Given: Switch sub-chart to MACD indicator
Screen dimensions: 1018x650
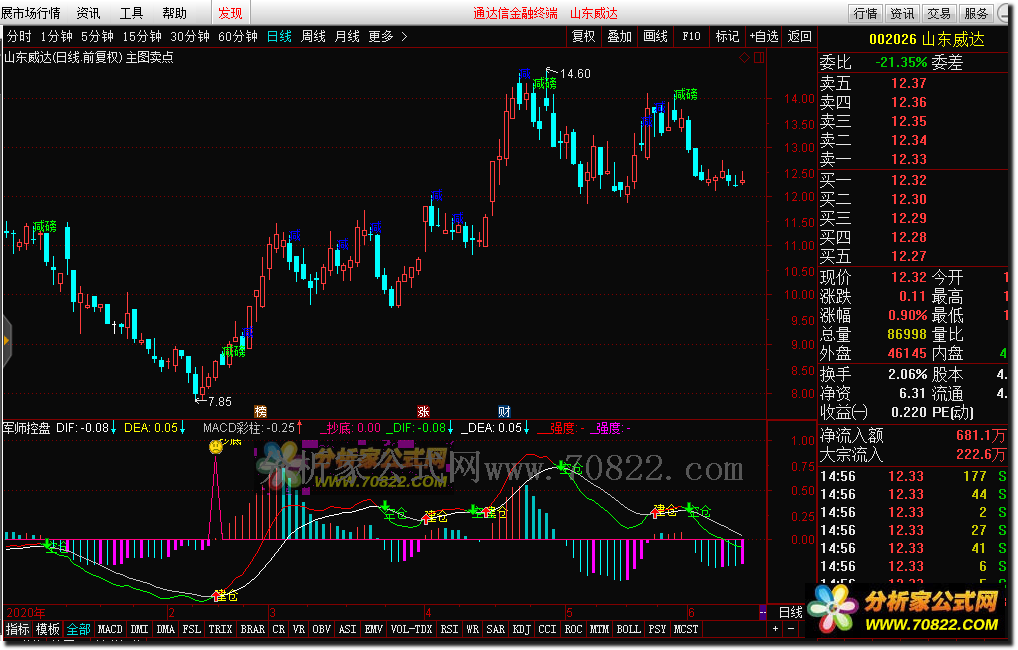Looking at the screenshot, I should click(110, 629).
